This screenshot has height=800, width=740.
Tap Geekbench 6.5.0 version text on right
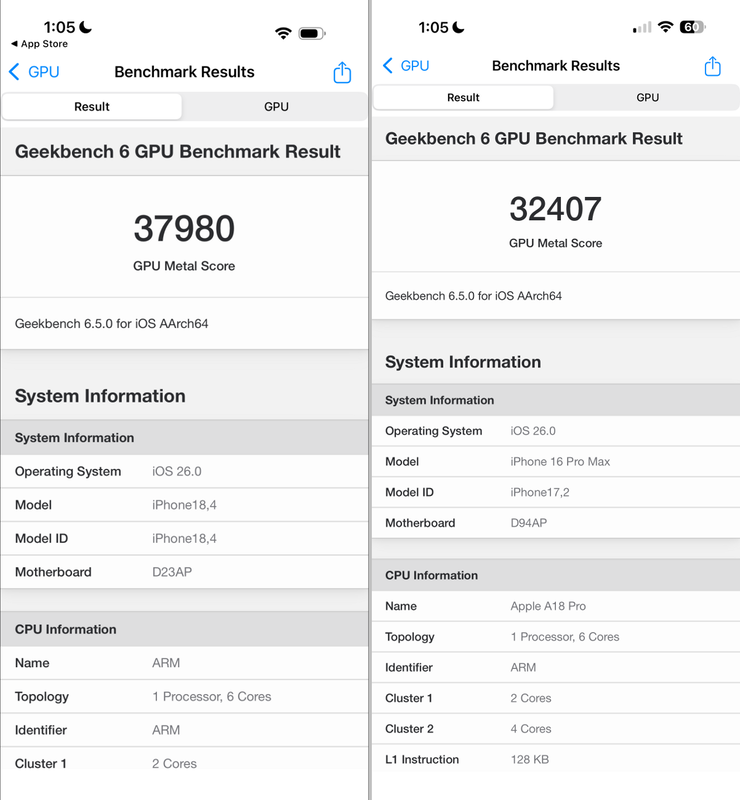(473, 296)
